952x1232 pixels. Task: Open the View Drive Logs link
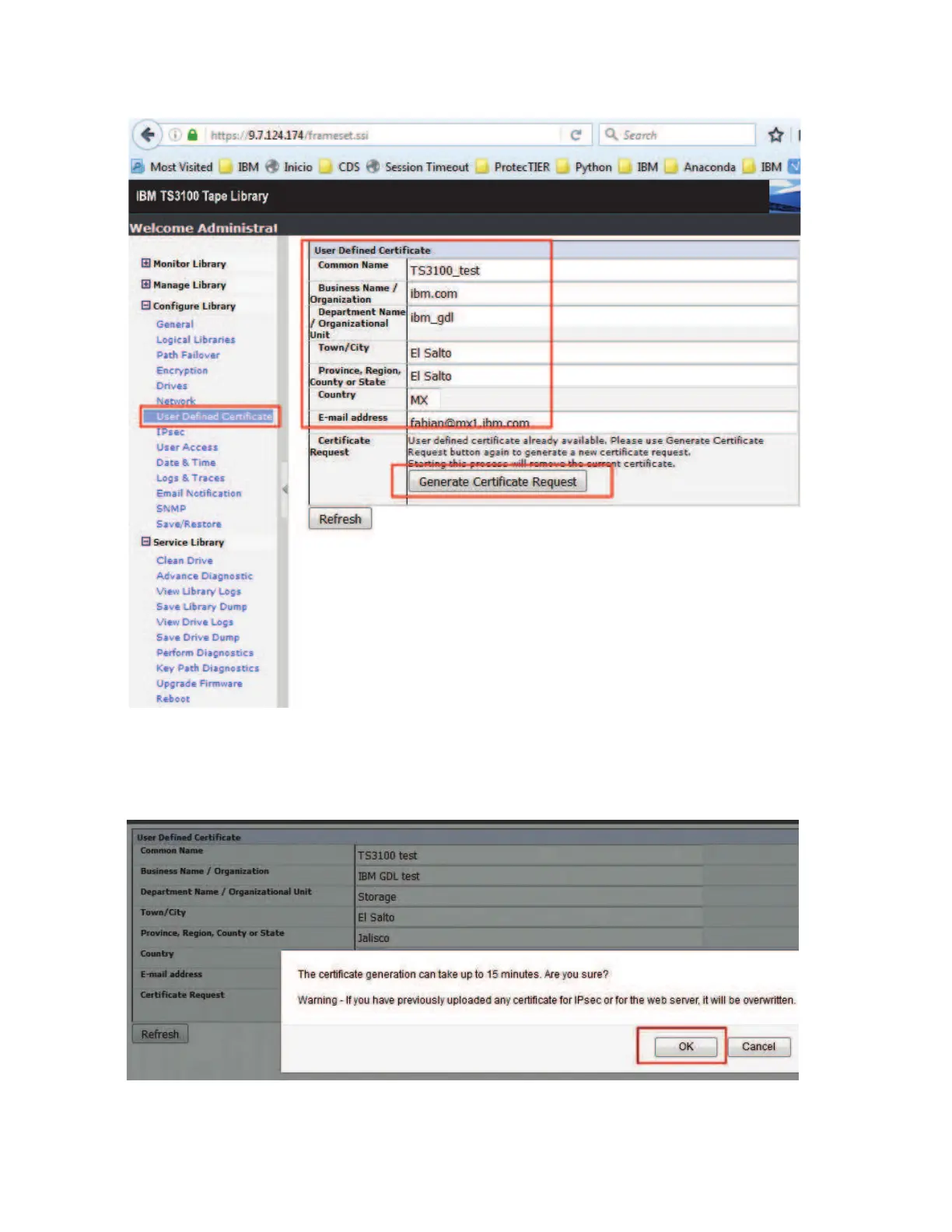(194, 622)
